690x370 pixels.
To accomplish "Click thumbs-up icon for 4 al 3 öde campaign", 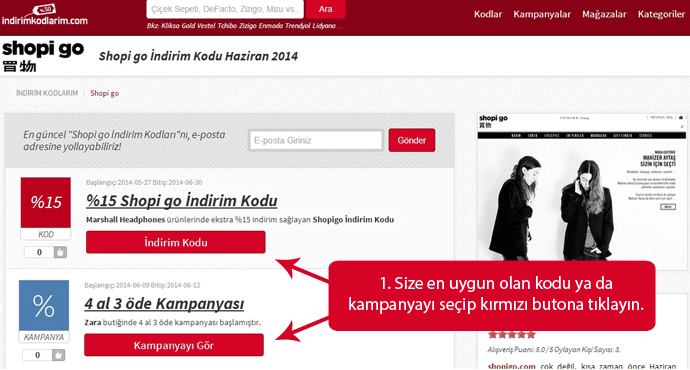I will [58, 355].
